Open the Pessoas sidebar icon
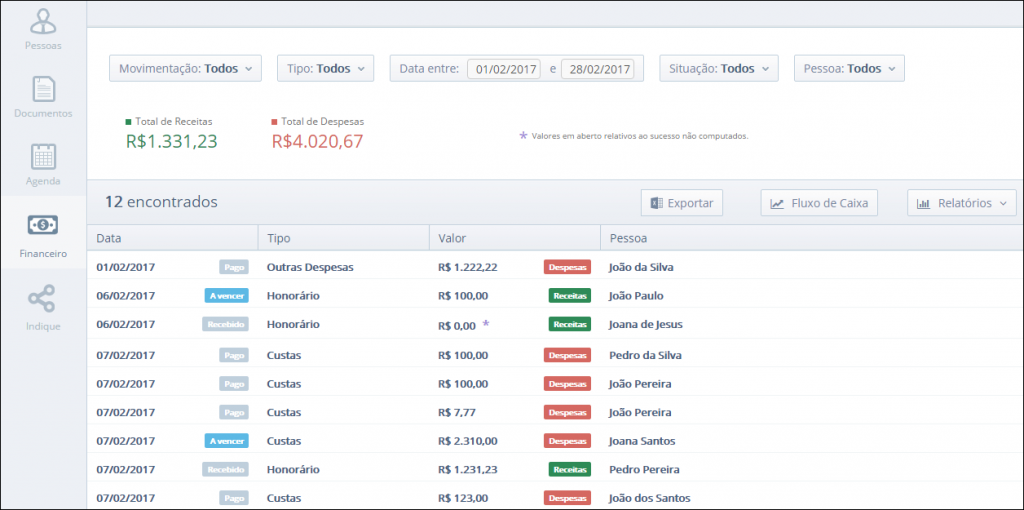 tap(43, 22)
